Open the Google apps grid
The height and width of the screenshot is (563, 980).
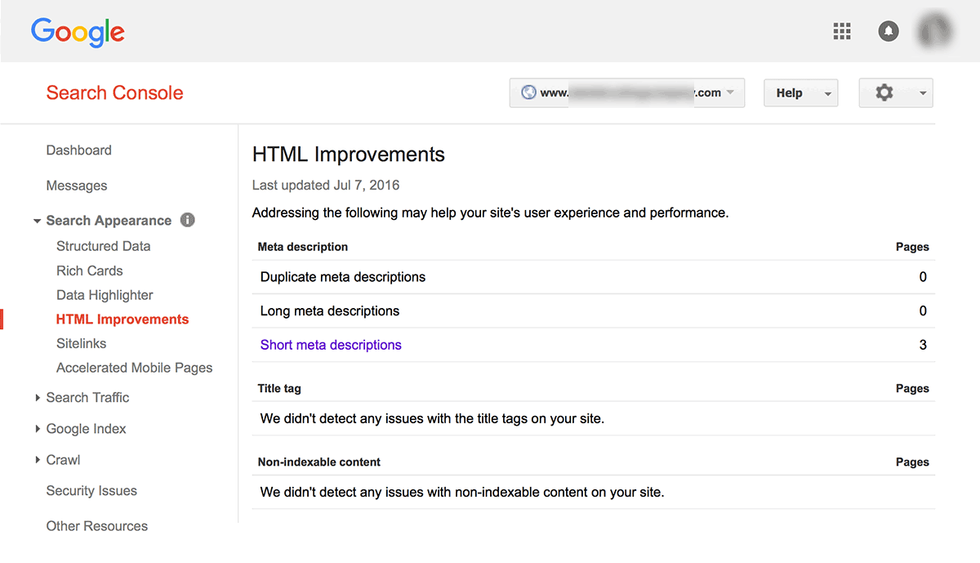pyautogui.click(x=842, y=31)
